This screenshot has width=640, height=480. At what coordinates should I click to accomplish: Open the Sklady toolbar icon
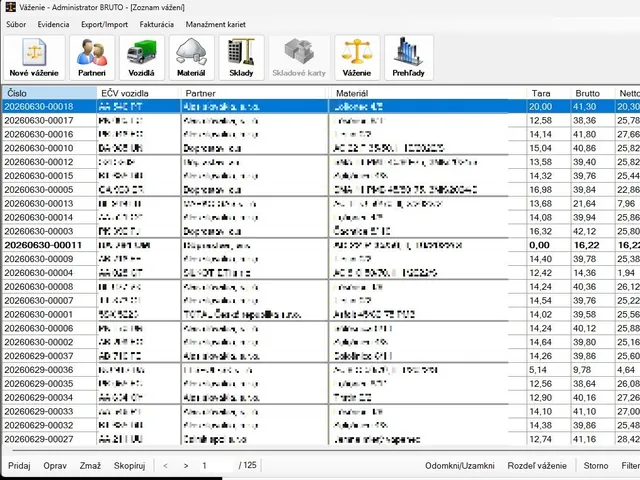point(241,58)
